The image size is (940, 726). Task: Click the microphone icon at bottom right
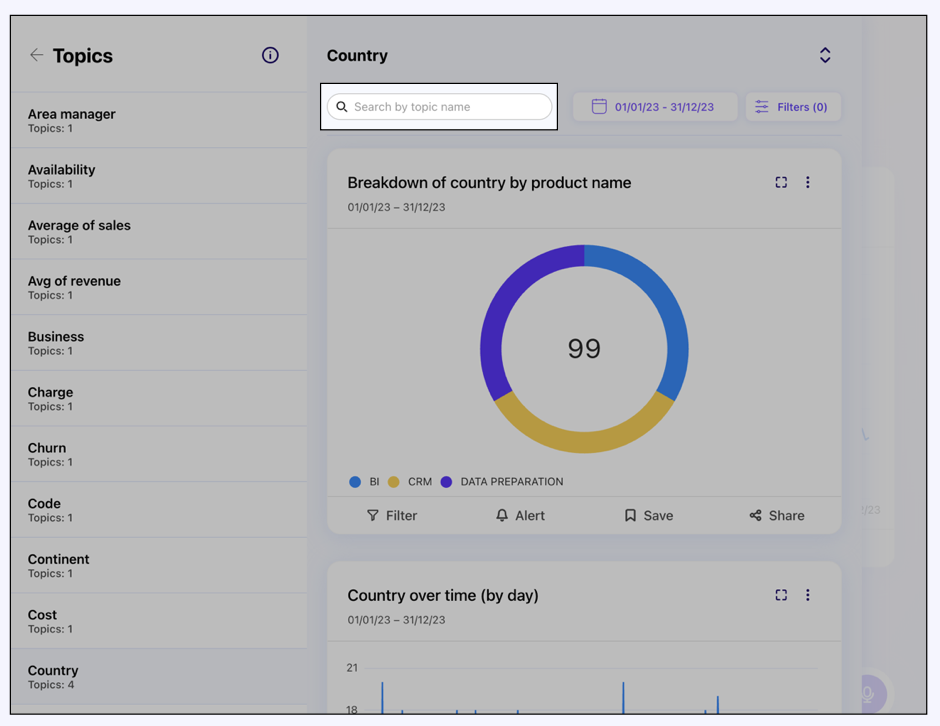(x=867, y=694)
